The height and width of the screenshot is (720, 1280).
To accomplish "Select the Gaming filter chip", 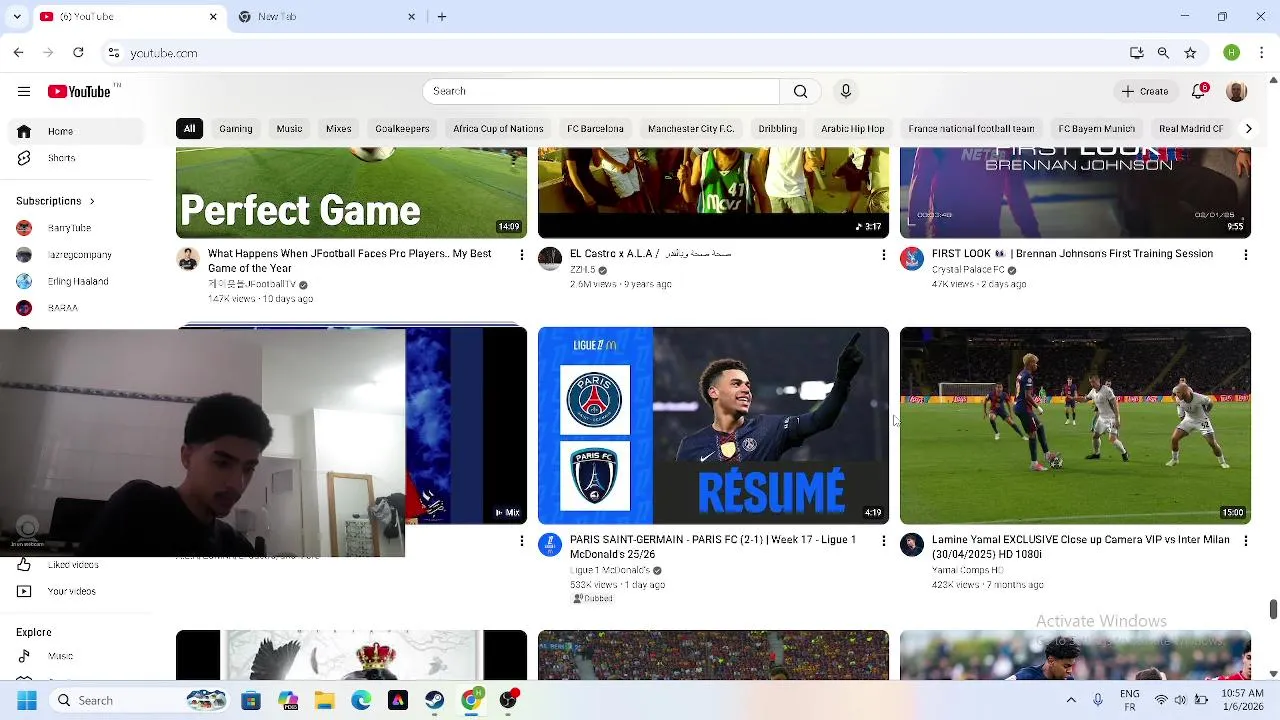I will pos(236,128).
